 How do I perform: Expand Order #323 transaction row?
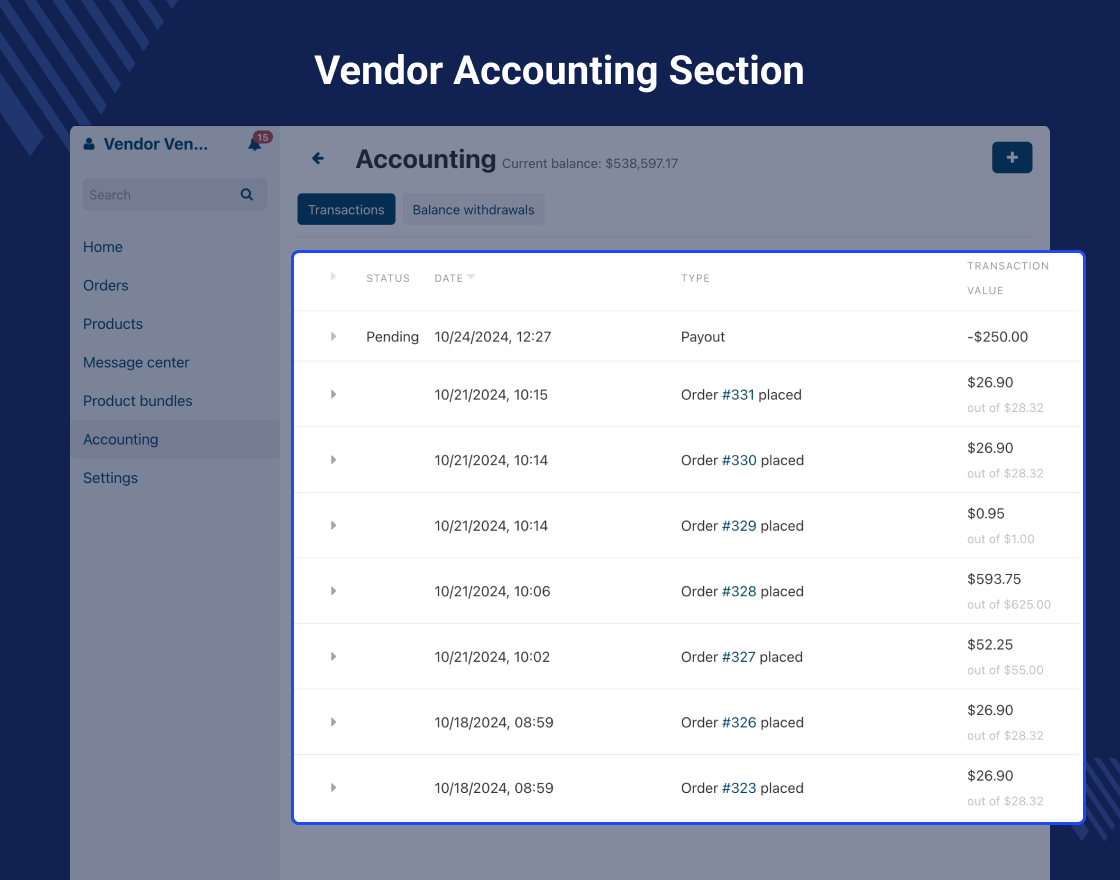point(333,788)
